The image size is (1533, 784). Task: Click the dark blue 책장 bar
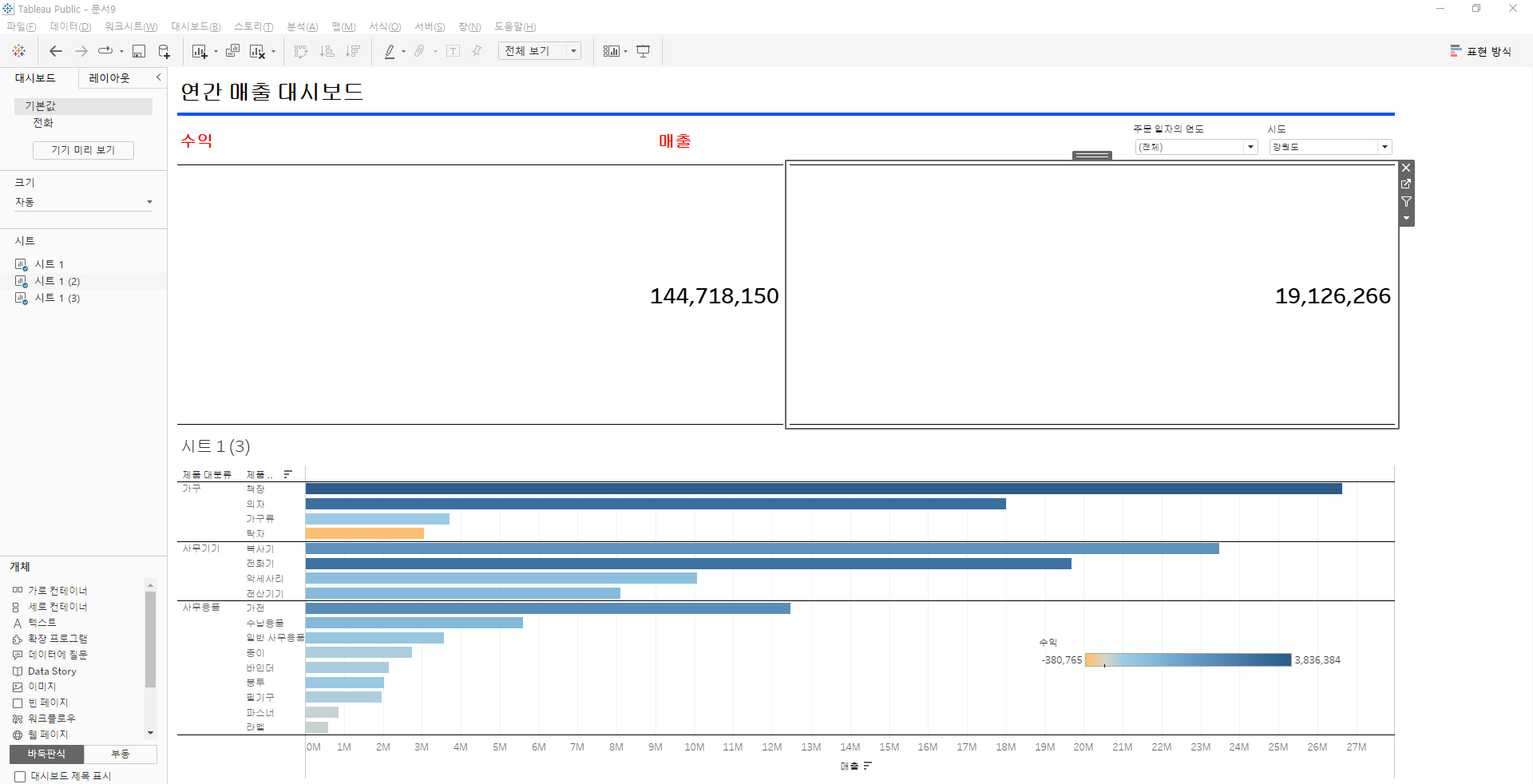pyautogui.click(x=824, y=489)
